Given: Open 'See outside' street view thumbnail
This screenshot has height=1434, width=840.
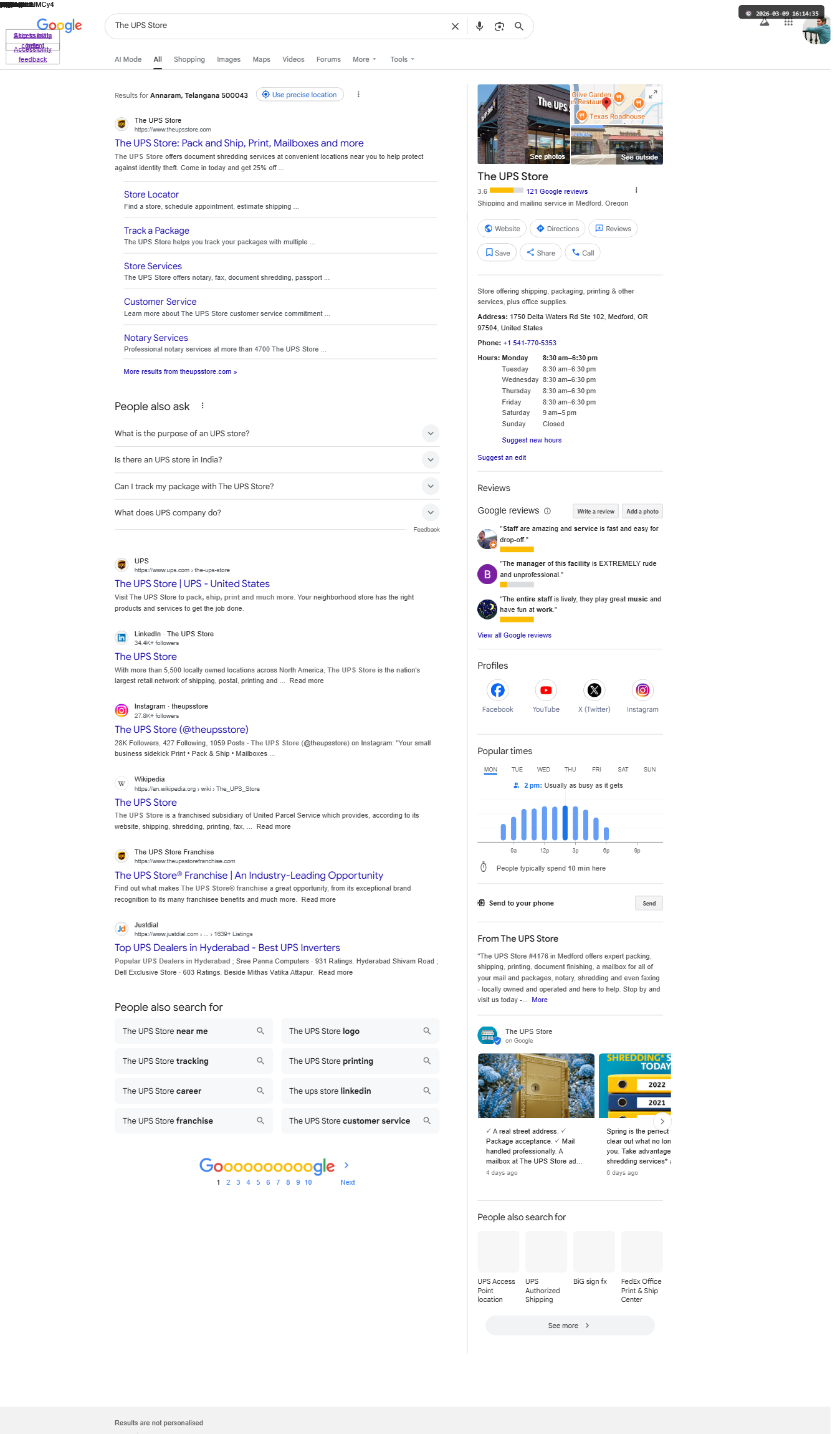Looking at the screenshot, I should 617,145.
